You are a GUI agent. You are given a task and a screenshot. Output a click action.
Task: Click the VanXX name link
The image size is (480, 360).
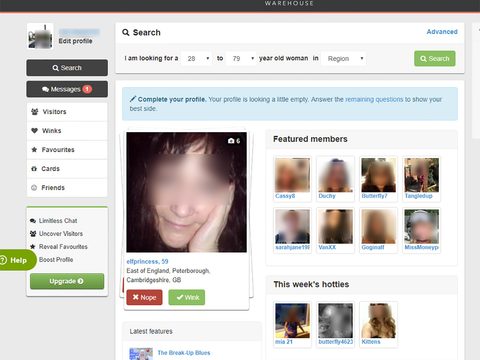click(x=327, y=247)
